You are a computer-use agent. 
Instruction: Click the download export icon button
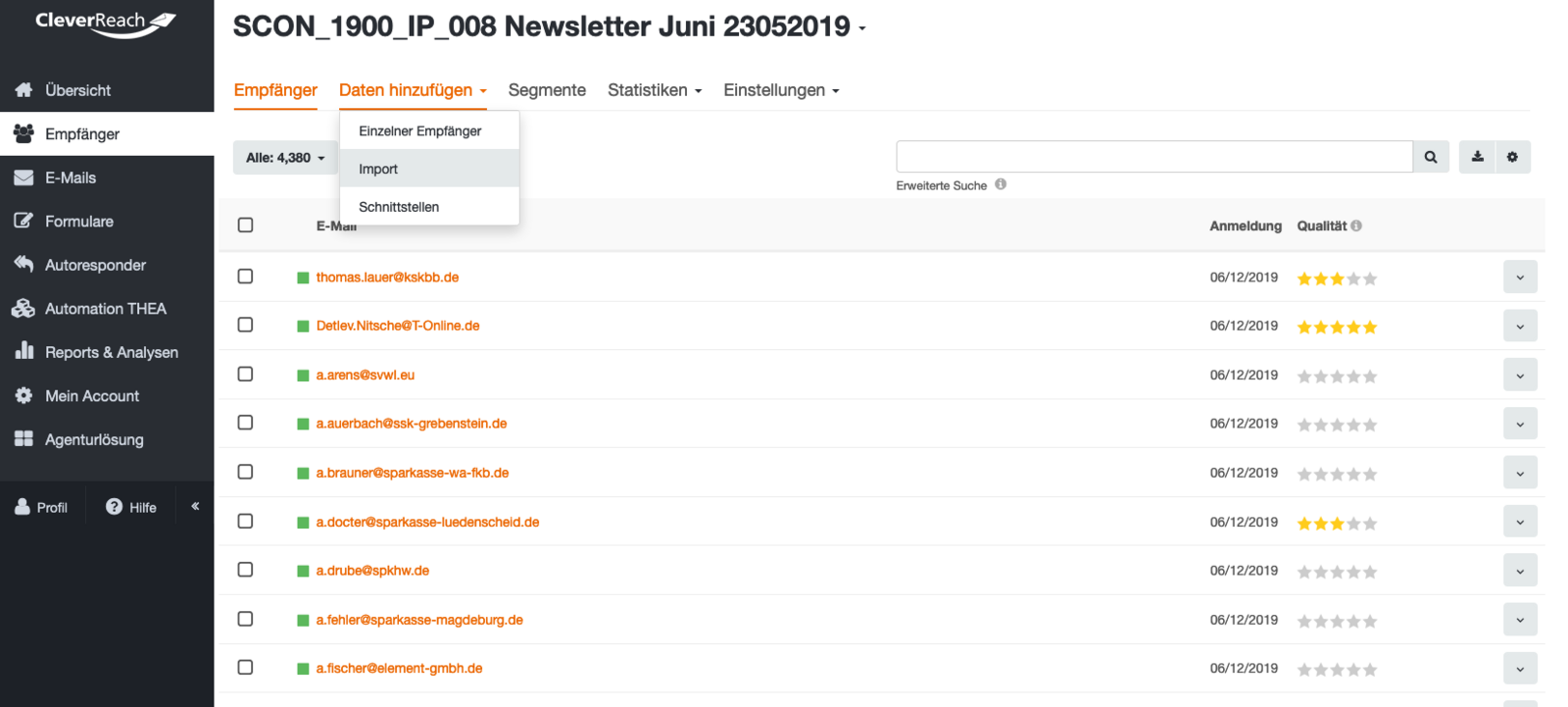tap(1477, 157)
